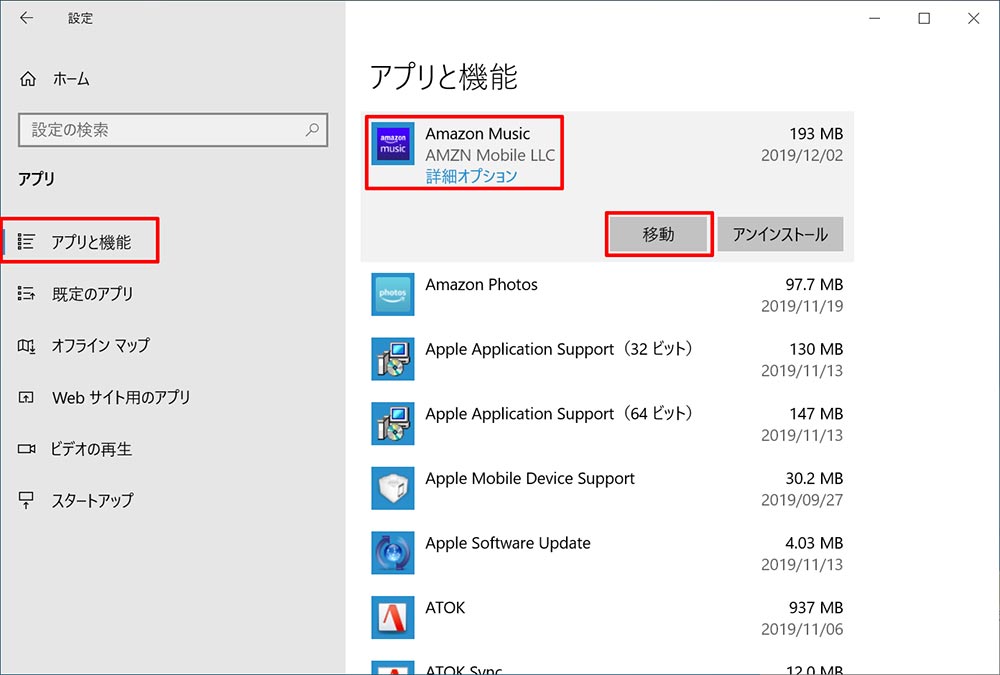
Task: Select Apple Application Support (64 ビット) entry
Action: click(x=607, y=423)
